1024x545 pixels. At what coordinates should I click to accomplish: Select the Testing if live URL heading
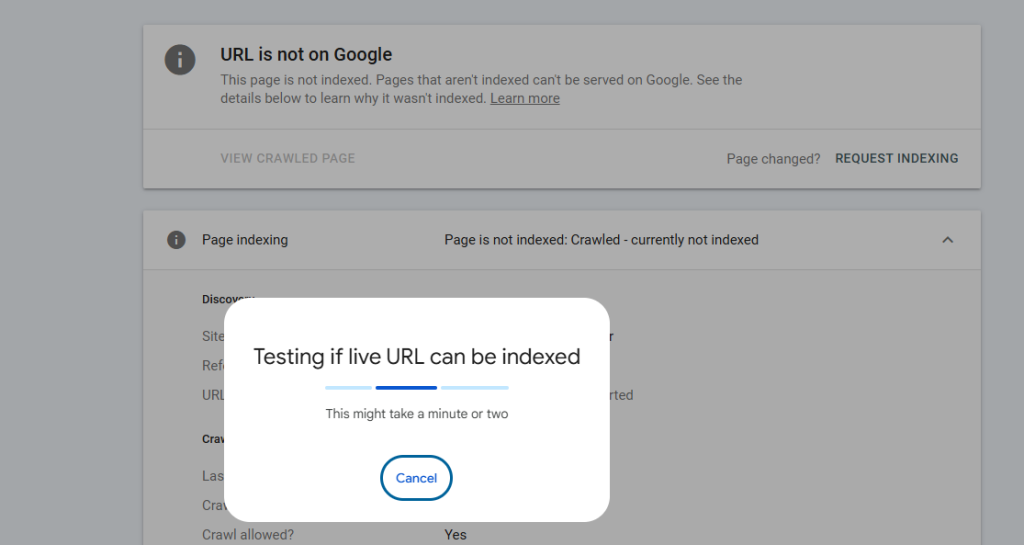417,356
